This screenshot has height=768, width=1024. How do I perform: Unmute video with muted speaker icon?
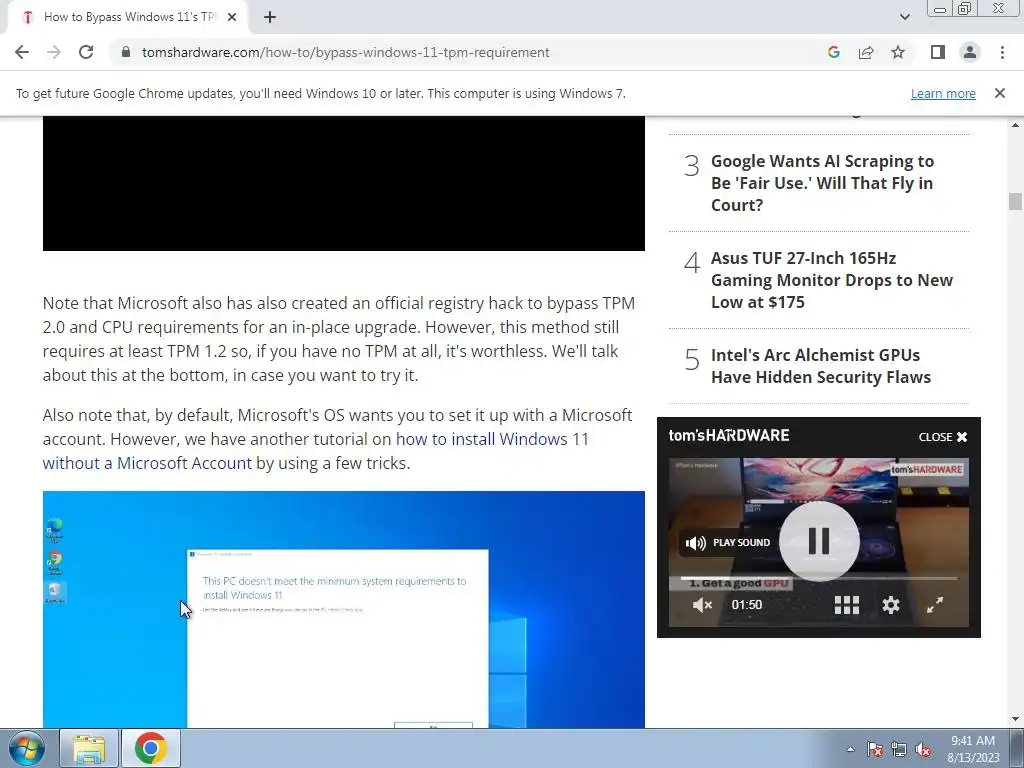(x=702, y=605)
